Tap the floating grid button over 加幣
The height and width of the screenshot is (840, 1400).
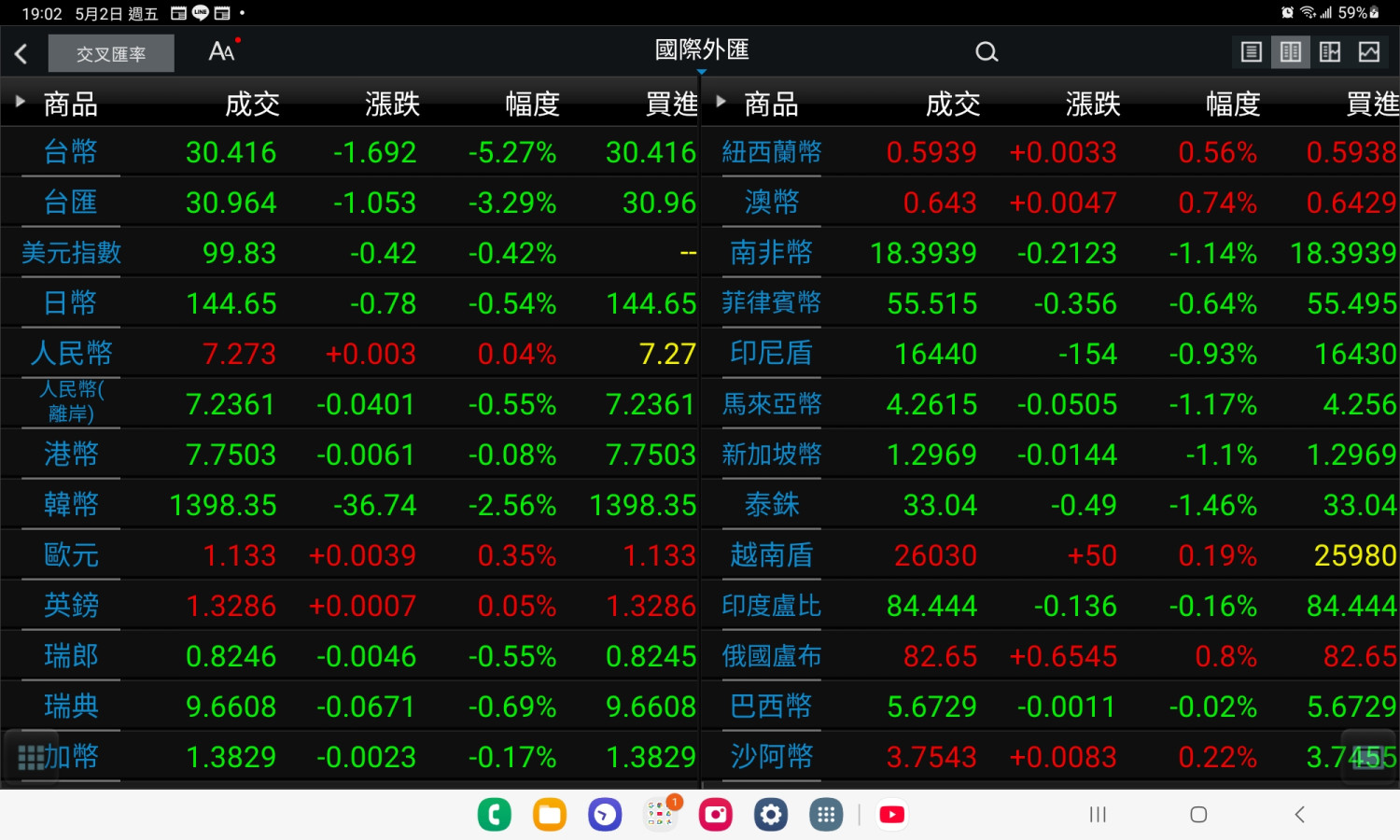click(x=30, y=757)
